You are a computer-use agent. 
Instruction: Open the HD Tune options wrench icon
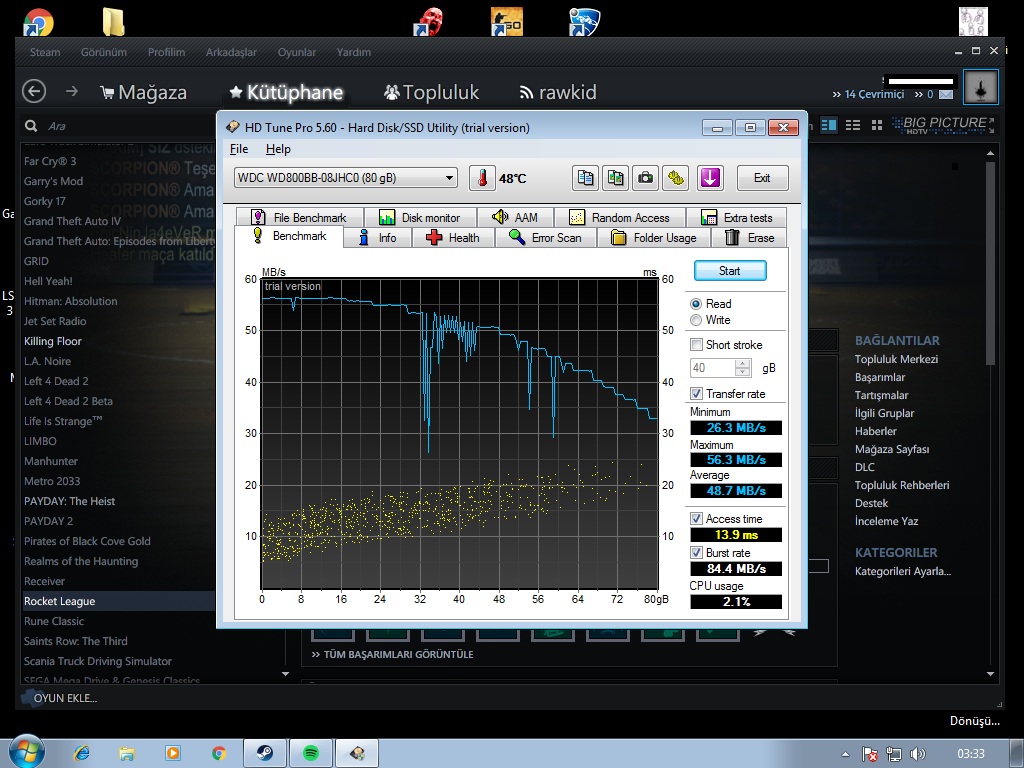tap(676, 178)
